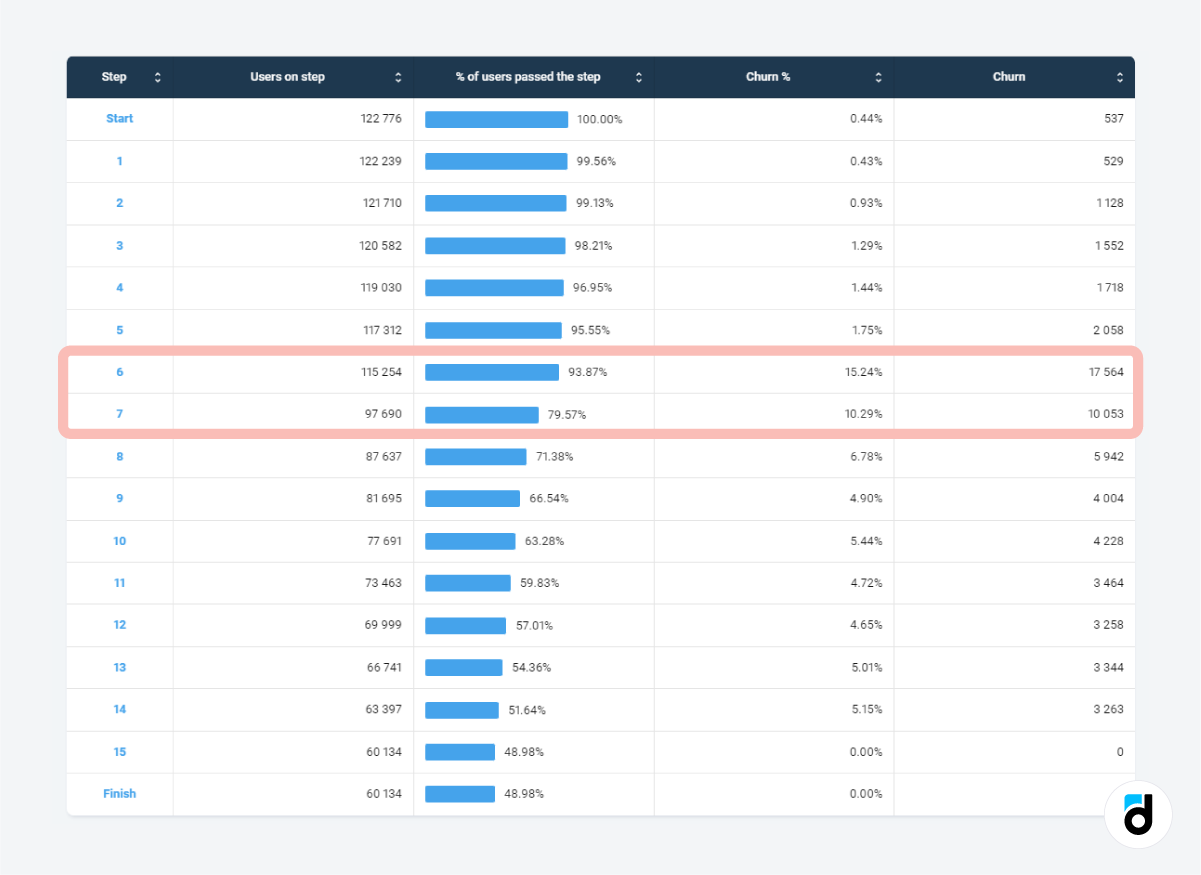This screenshot has height=875, width=1201.
Task: Open step 3 link
Action: 119,246
